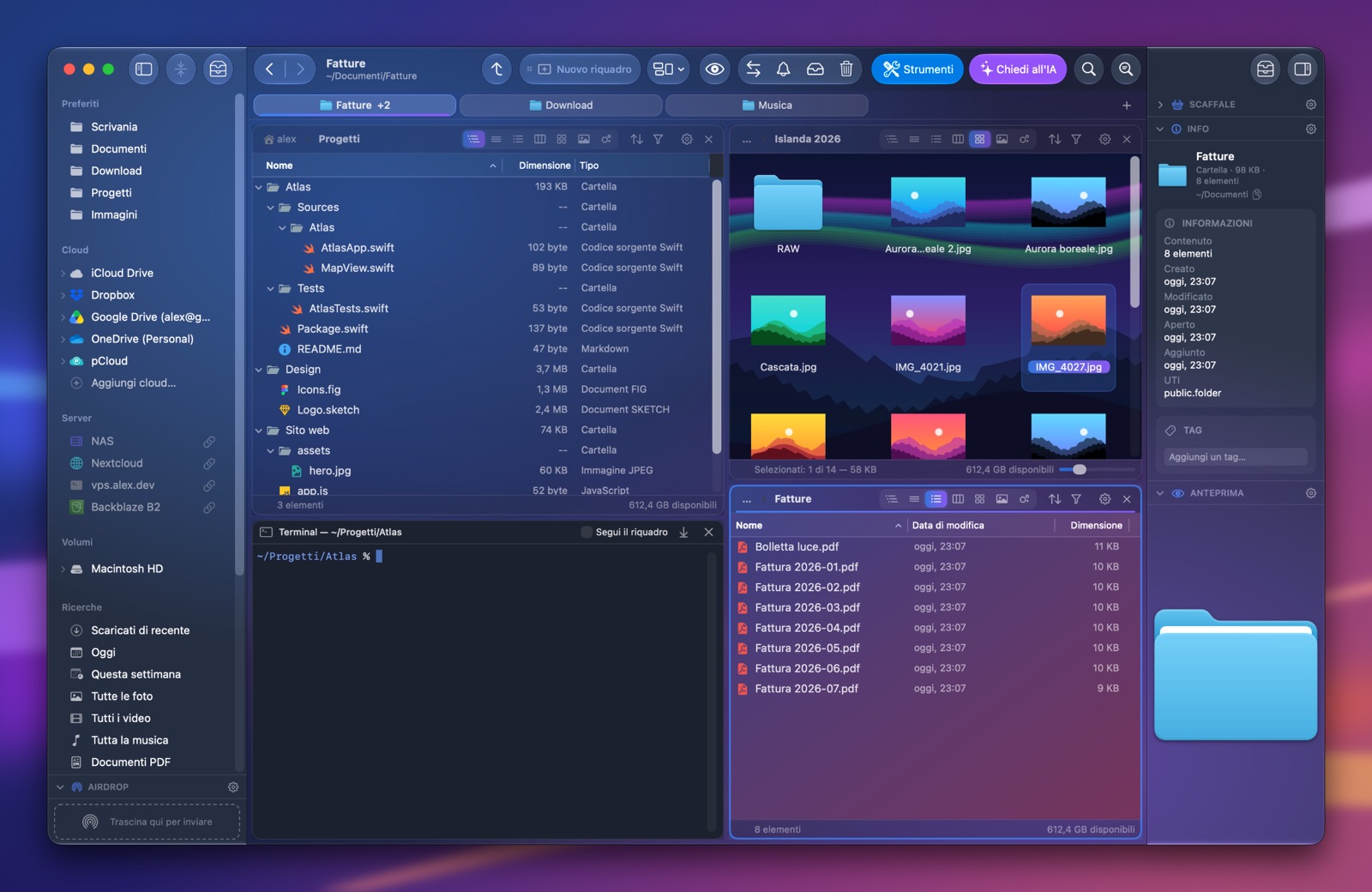The width and height of the screenshot is (1372, 892).
Task: Toggle the quick look eye button
Action: [714, 69]
